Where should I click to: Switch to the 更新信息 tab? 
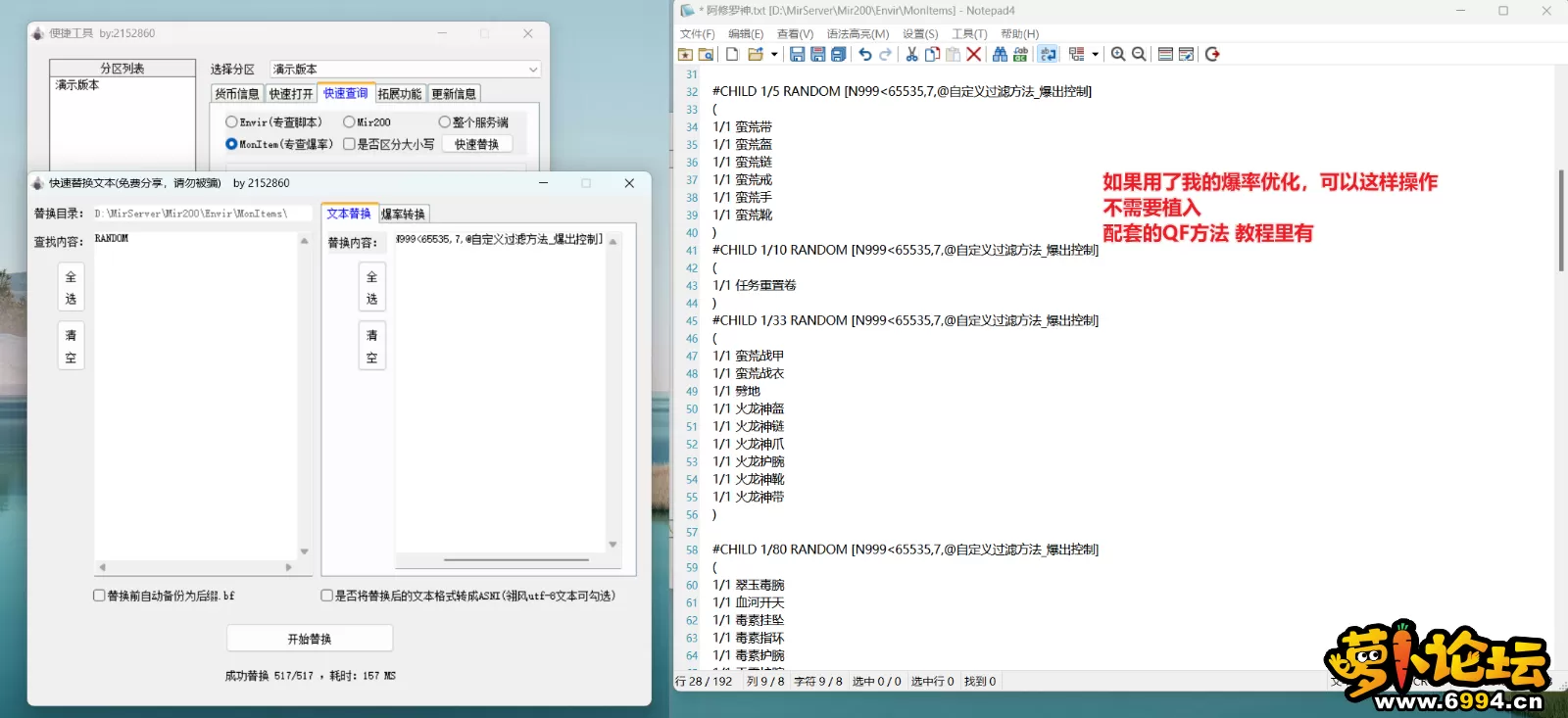(454, 94)
